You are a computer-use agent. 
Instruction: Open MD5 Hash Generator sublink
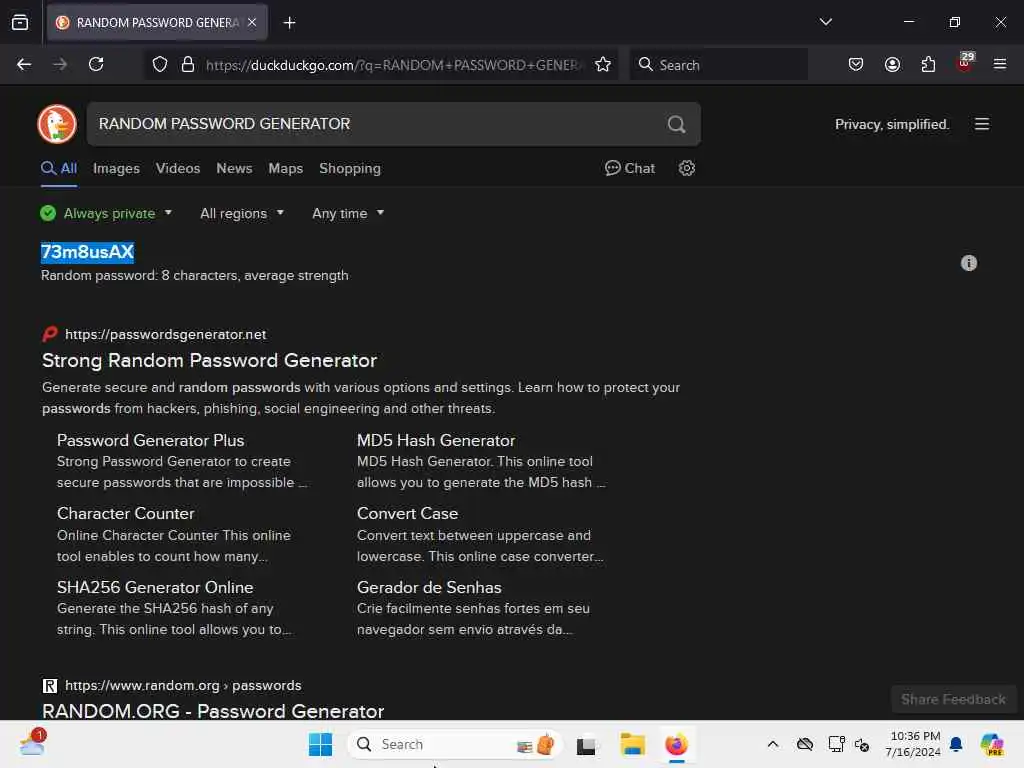(436, 441)
